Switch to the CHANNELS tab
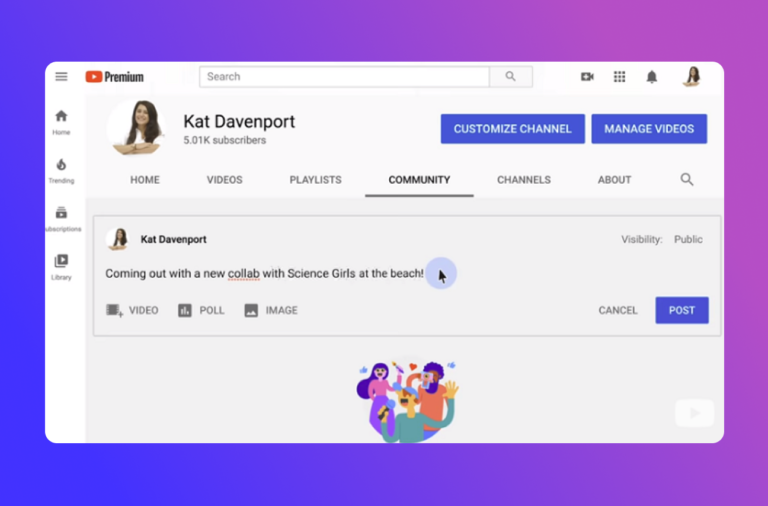The height and width of the screenshot is (506, 768). pyautogui.click(x=524, y=180)
